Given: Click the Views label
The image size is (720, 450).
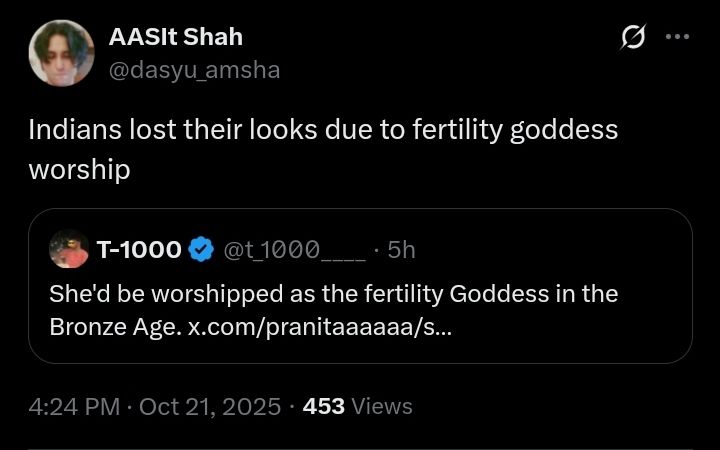Looking at the screenshot, I should (x=382, y=406).
